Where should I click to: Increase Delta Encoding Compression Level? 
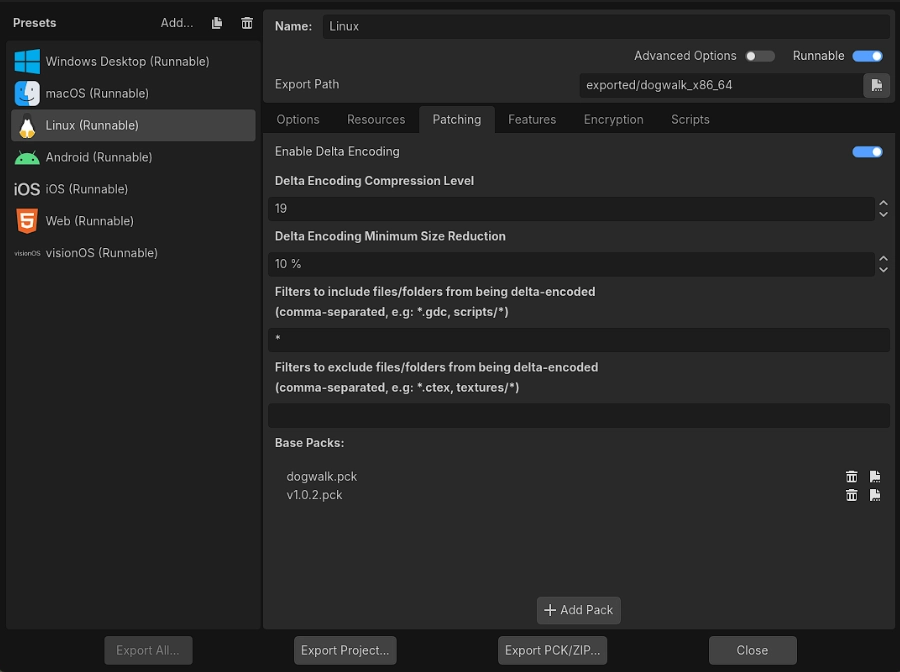[883, 204]
